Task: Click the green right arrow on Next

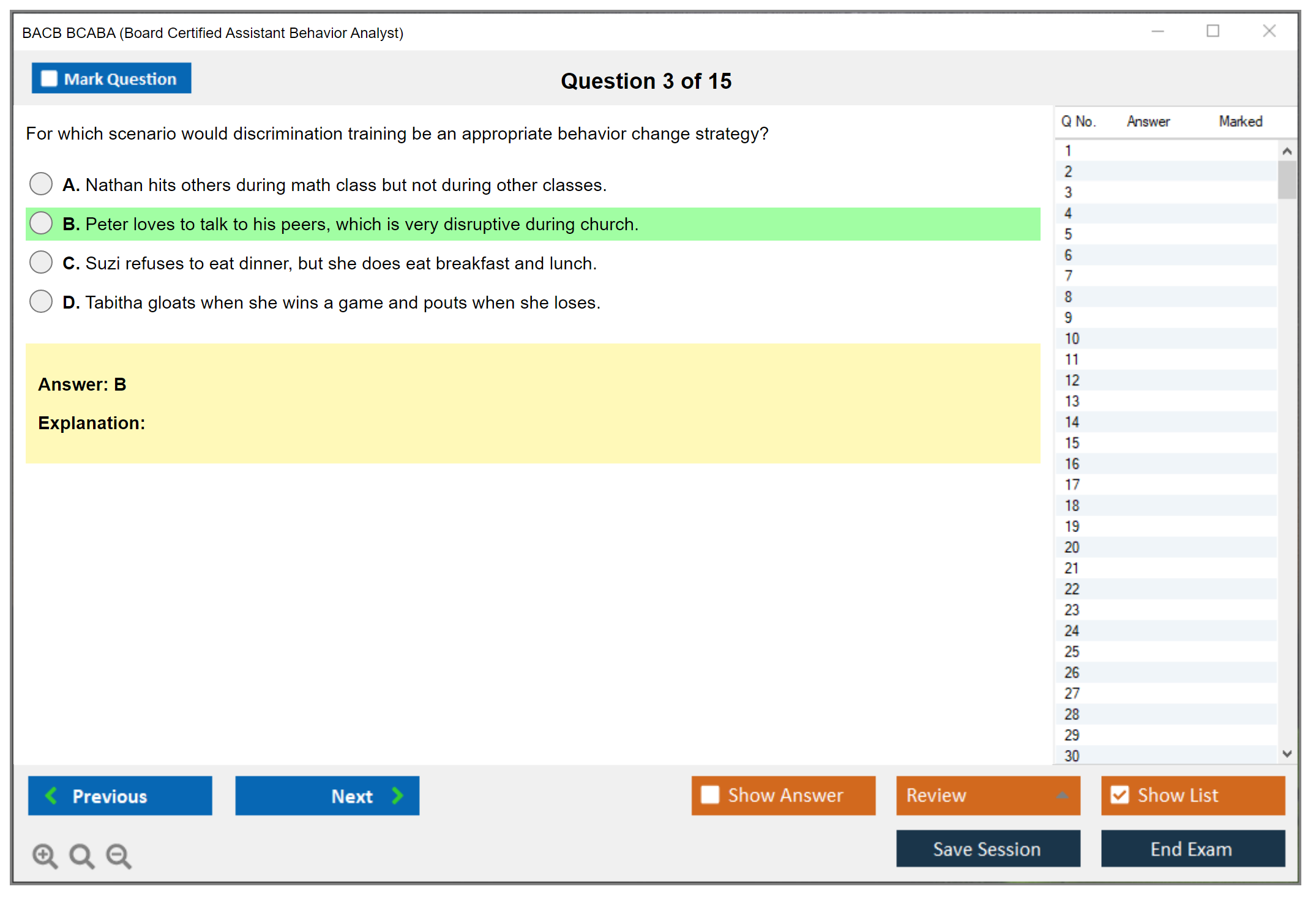Action: coord(397,795)
